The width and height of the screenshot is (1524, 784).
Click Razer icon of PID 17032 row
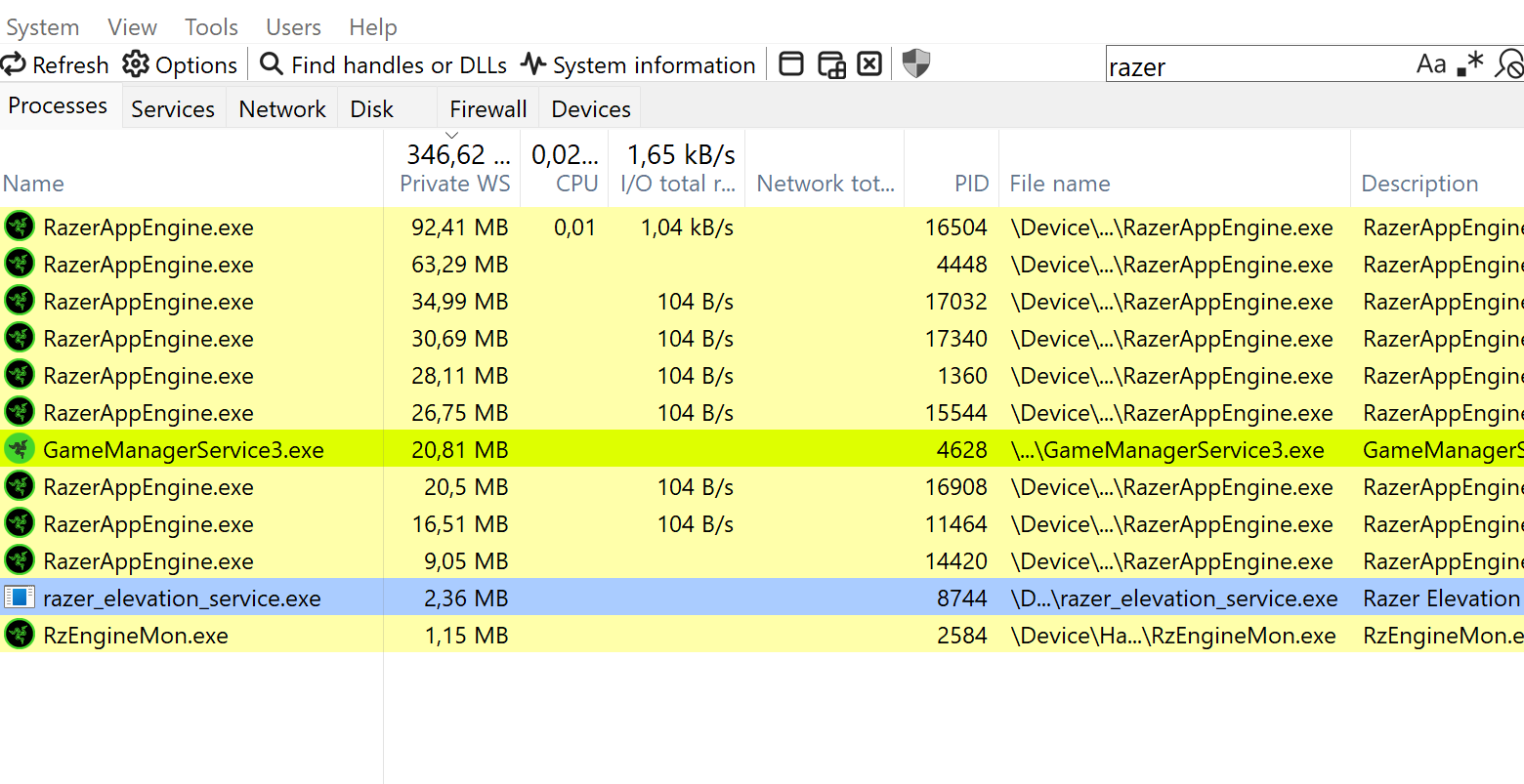(x=20, y=301)
